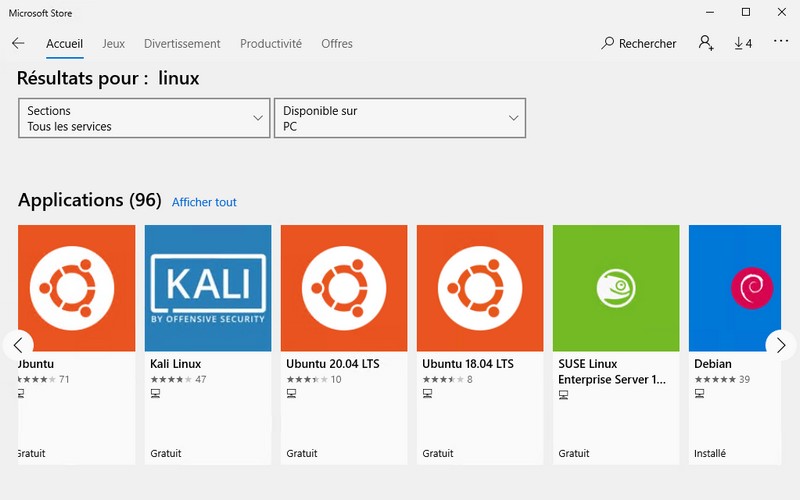Click the Kali Linux app logo
This screenshot has height=500, width=800.
point(208,288)
